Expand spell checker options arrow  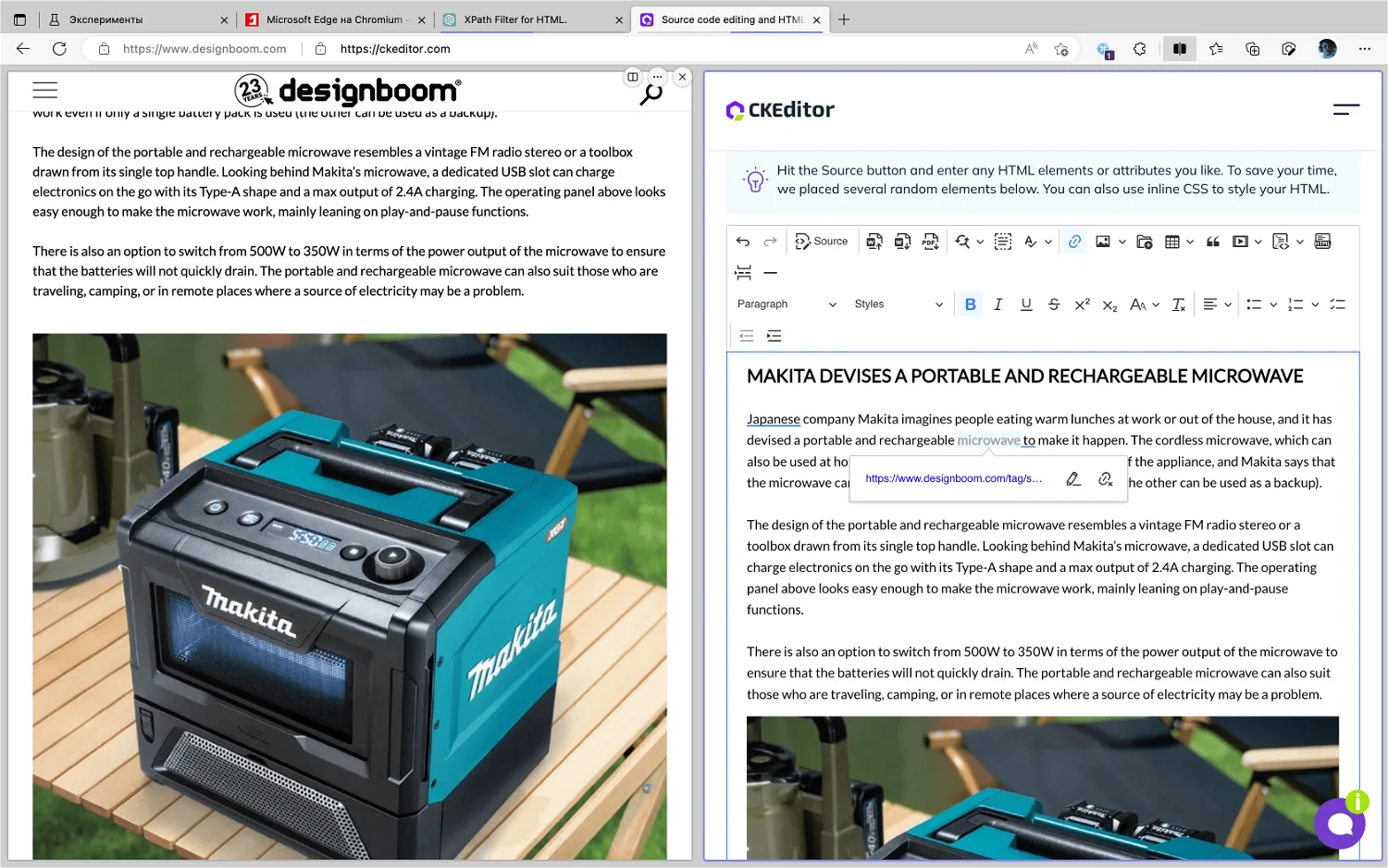pos(1048,242)
